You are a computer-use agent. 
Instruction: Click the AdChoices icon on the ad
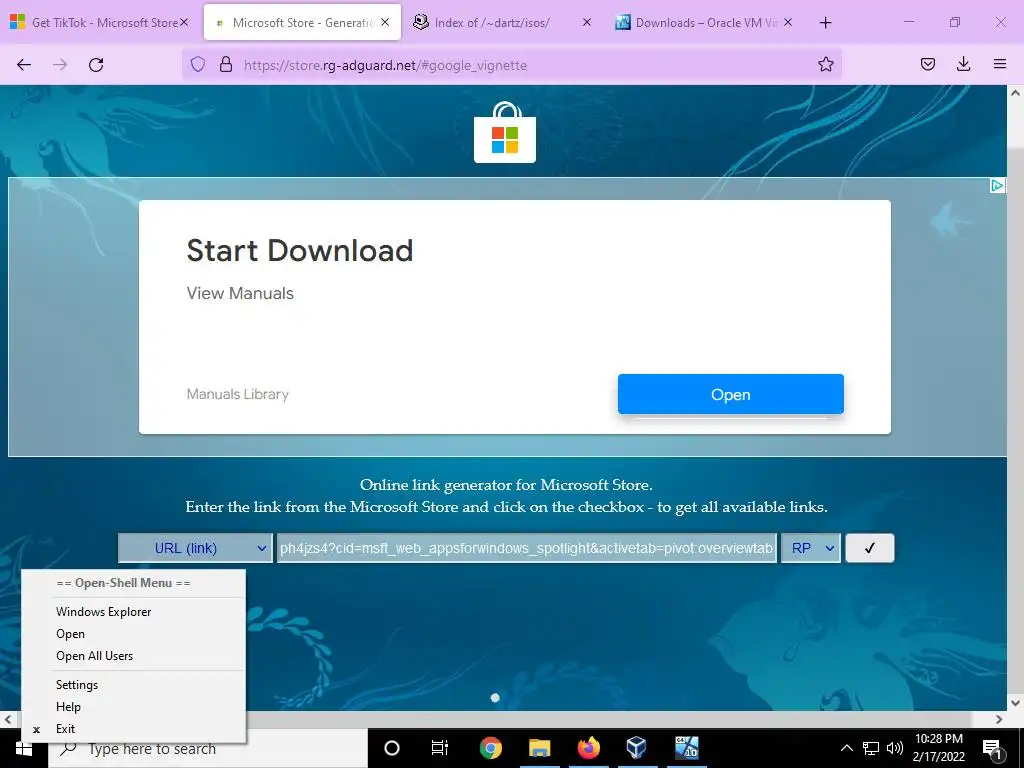(997, 186)
